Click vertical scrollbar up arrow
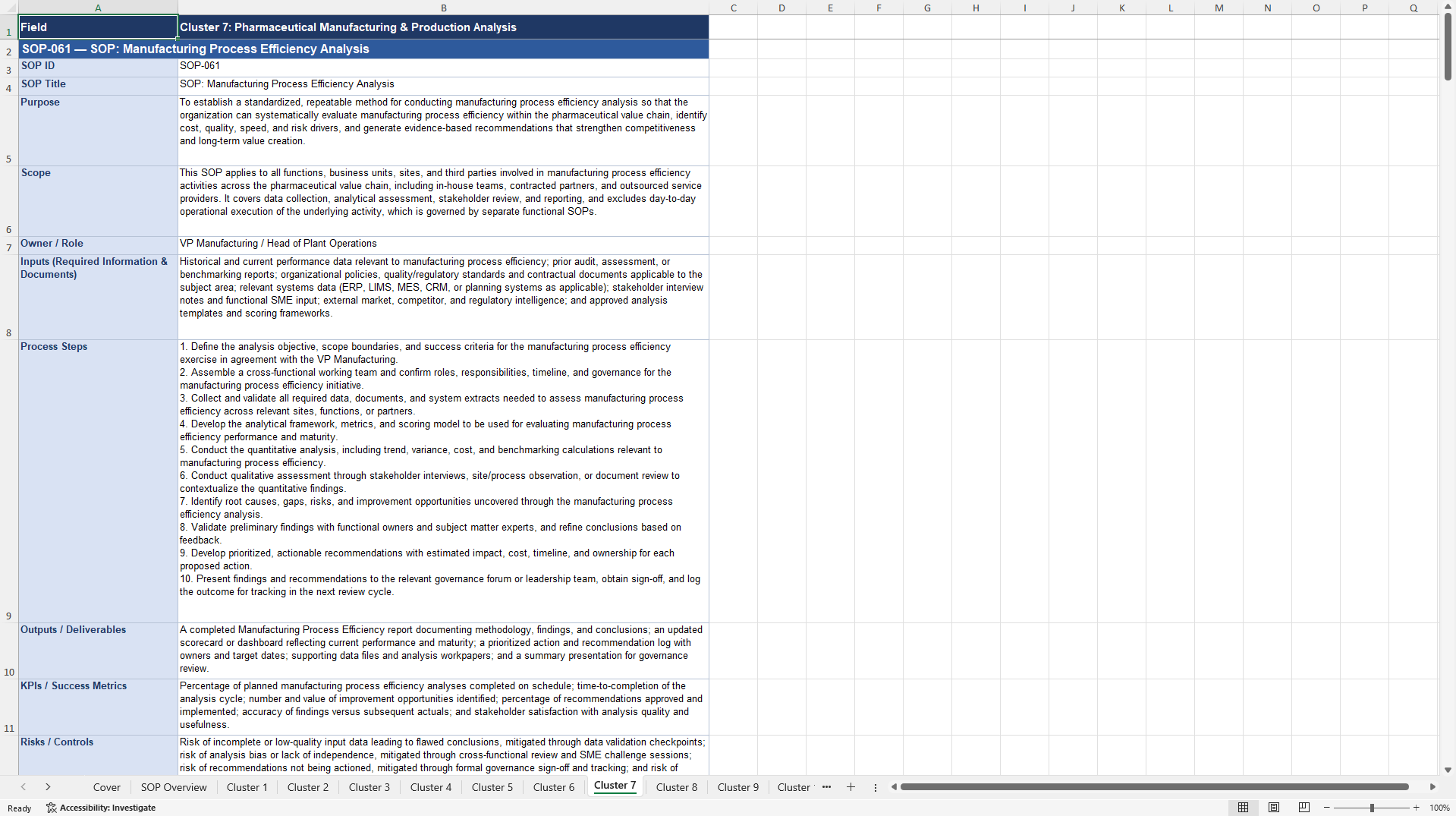Screen dimensions: 1456x816 (1448, 7)
